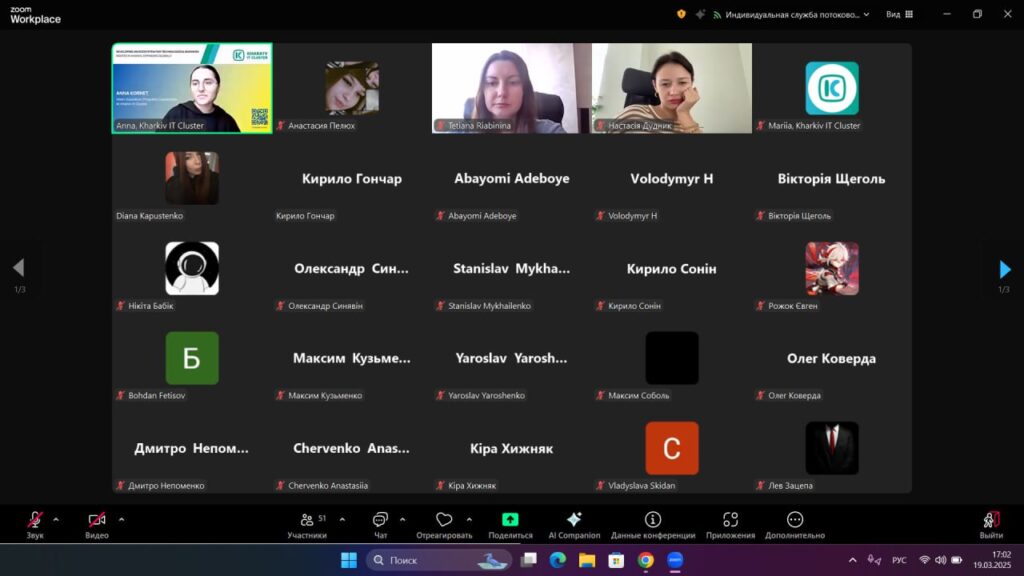1024x576 pixels.
Task: Open the Чат chat panel
Action: click(x=380, y=523)
